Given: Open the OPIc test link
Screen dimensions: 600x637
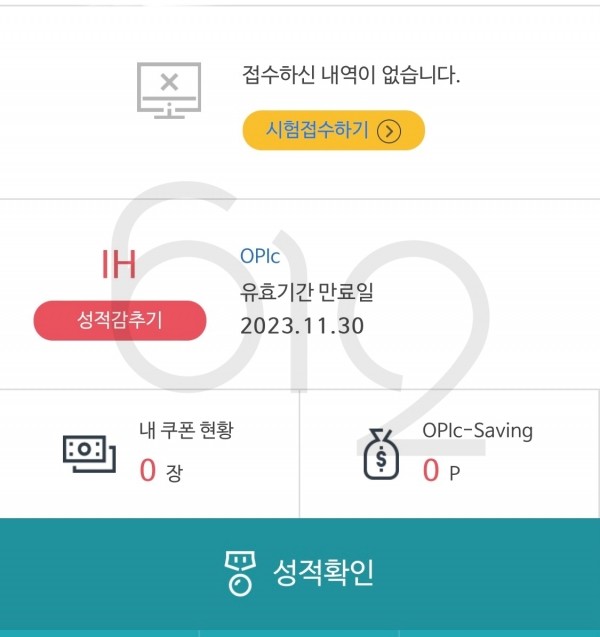Looking at the screenshot, I should pyautogui.click(x=260, y=256).
